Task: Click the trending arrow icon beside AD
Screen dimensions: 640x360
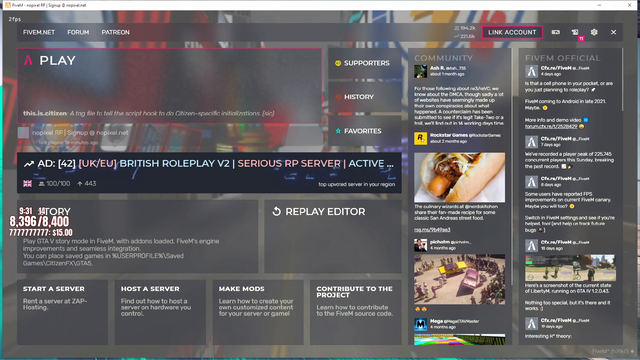Action: click(29, 164)
